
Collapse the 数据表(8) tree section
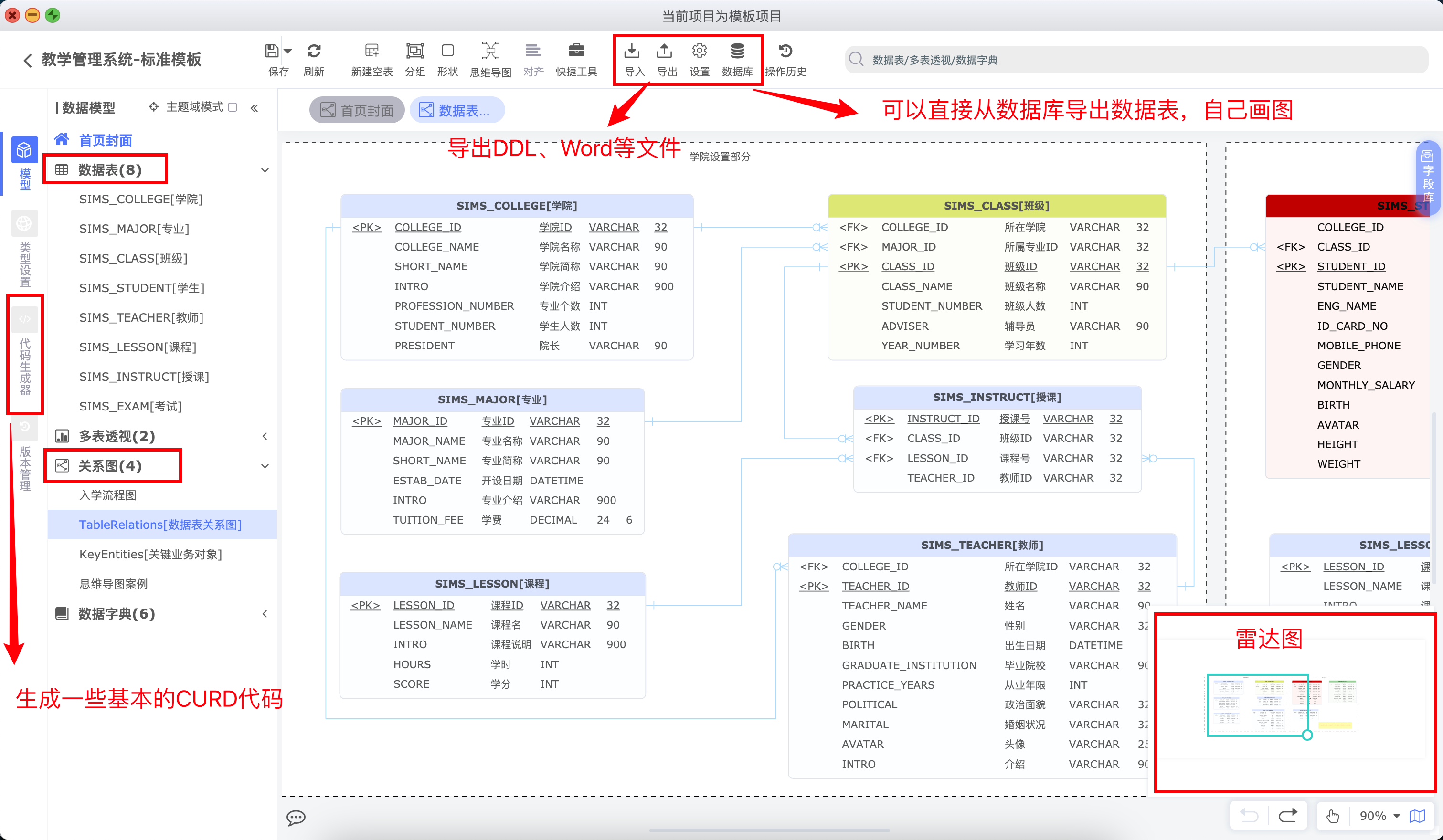(265, 170)
